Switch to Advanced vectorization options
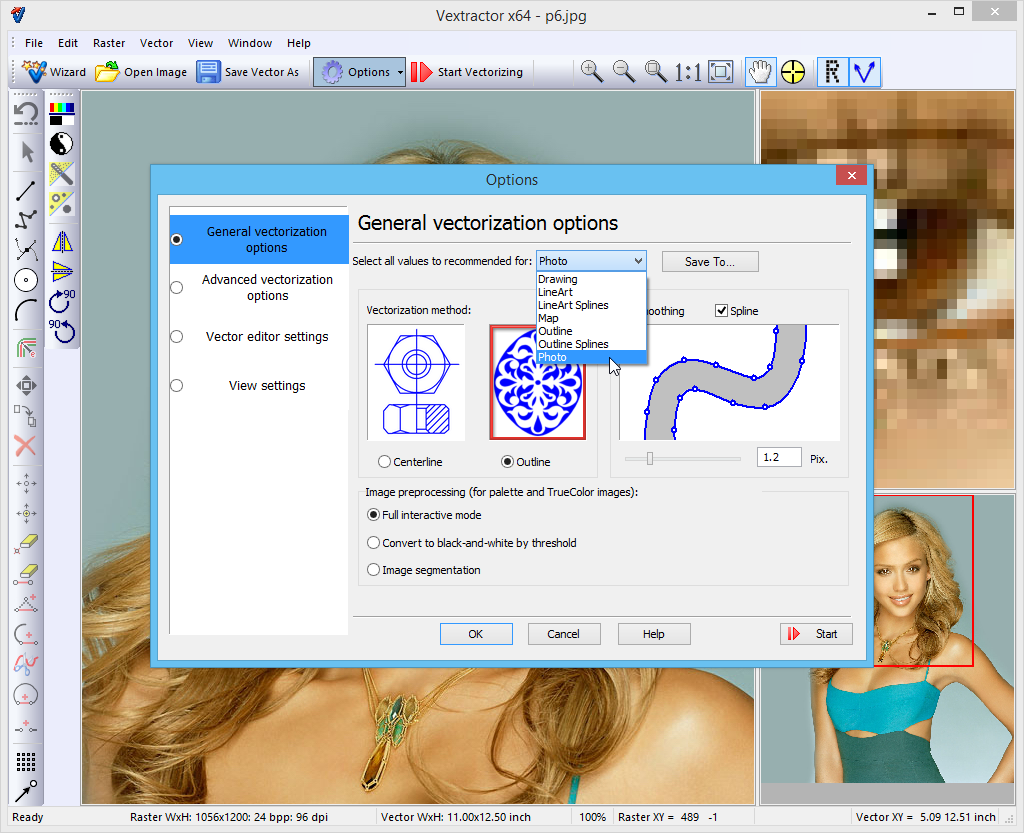The image size is (1024, 833). click(267, 287)
